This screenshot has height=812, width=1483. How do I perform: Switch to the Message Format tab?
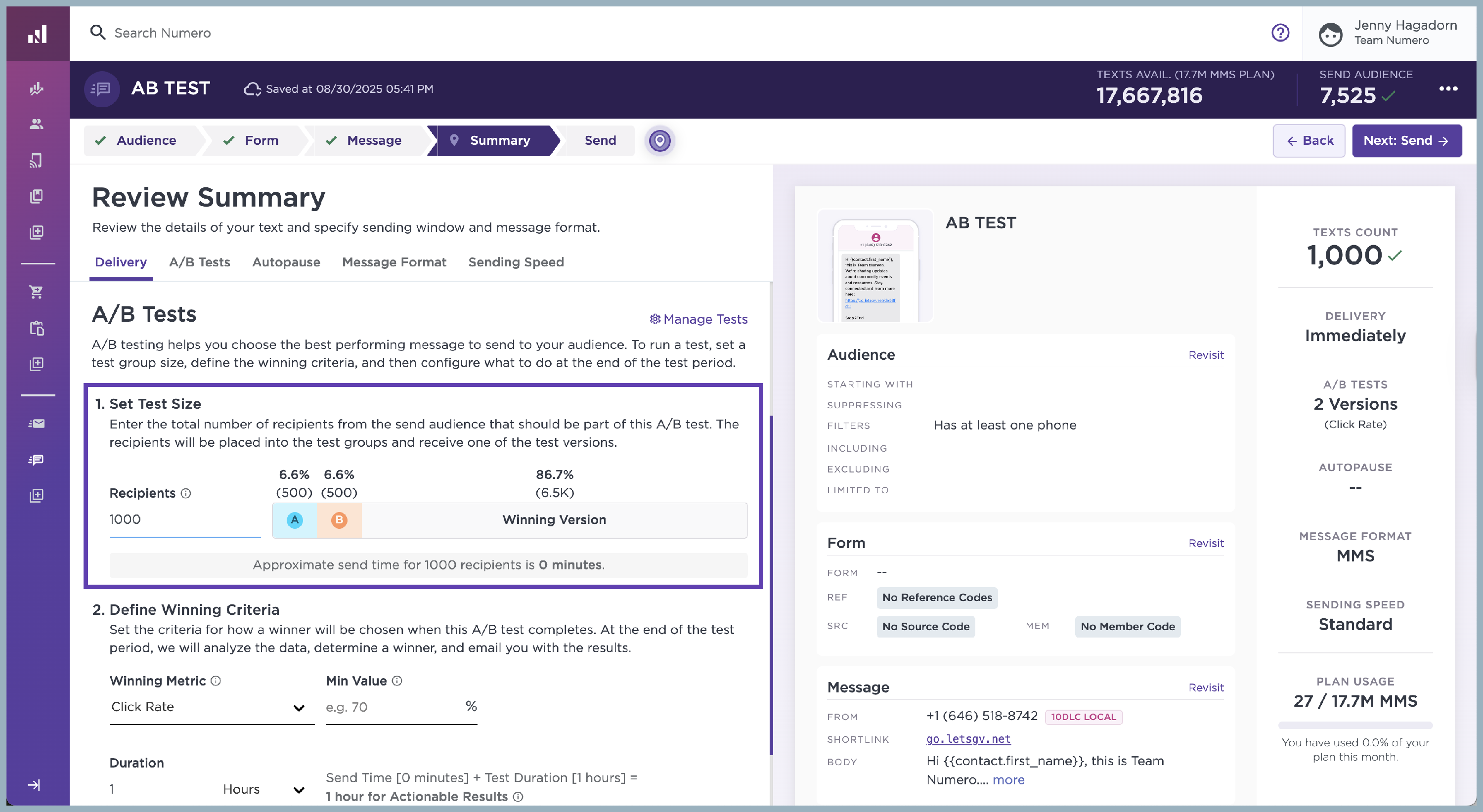pos(394,262)
